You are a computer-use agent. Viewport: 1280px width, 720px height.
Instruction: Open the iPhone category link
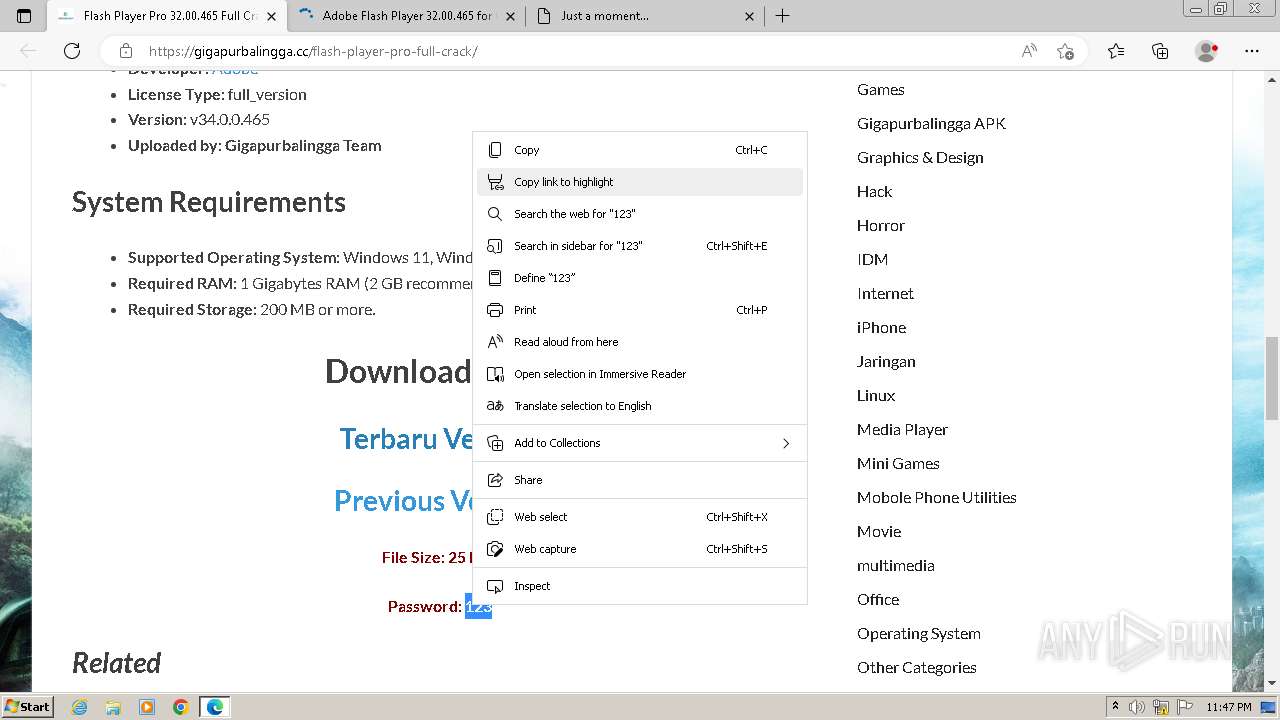[882, 328]
